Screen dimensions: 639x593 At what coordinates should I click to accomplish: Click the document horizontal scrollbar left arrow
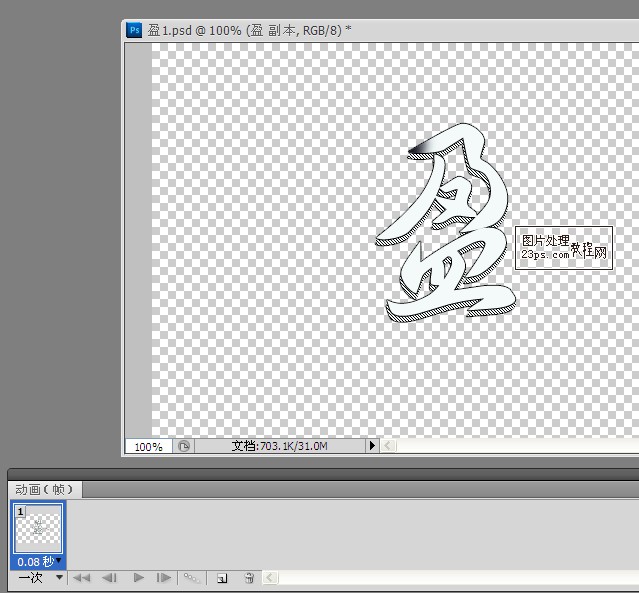tap(388, 446)
